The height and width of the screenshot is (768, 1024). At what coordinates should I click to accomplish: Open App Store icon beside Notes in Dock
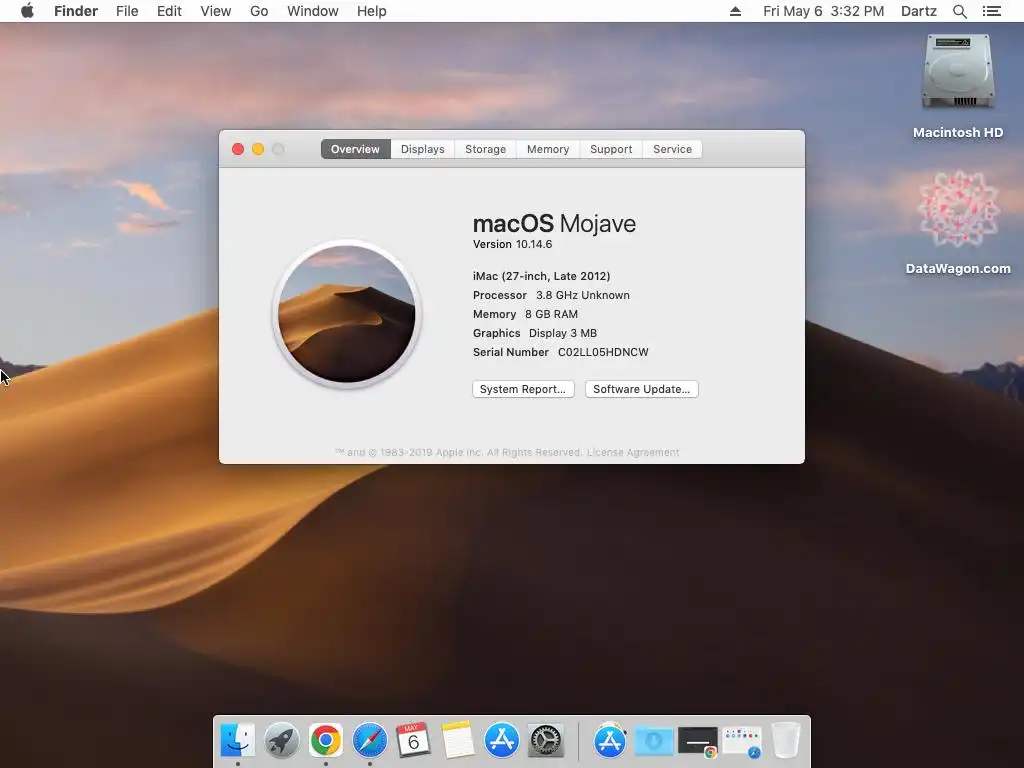tap(502, 740)
